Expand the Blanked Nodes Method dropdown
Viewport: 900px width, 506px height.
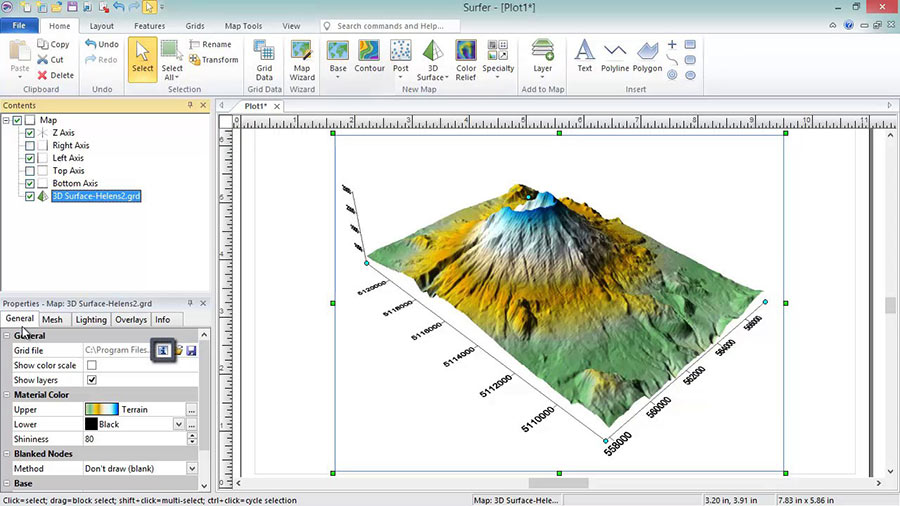[192, 469]
